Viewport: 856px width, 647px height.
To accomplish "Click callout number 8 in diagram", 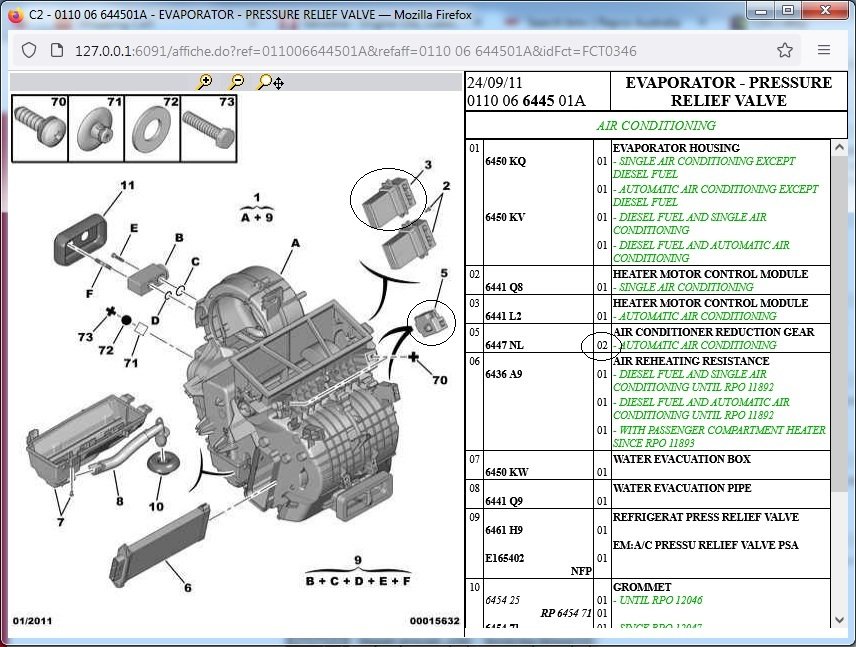I will click(x=120, y=501).
